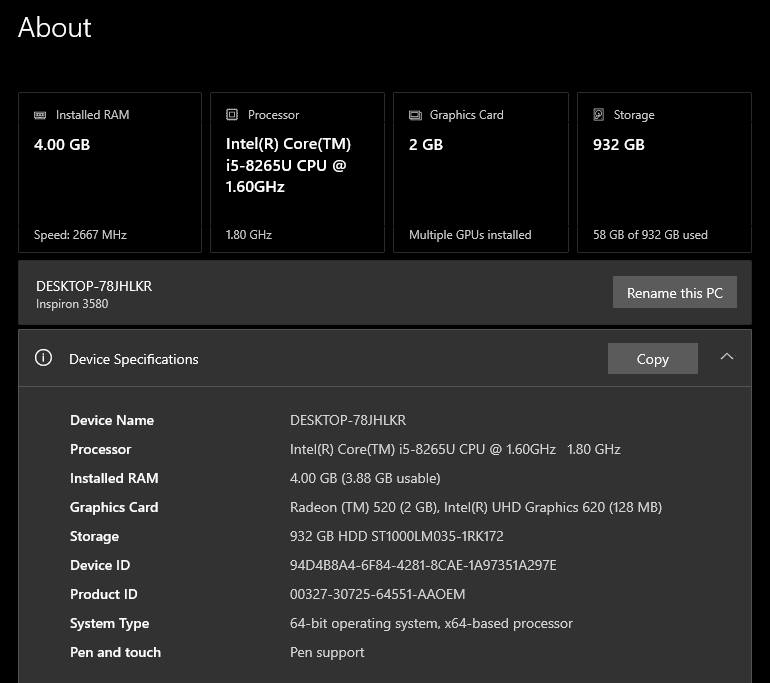Viewport: 770px width, 683px height.
Task: Click the Device ID value text
Action: [423, 565]
